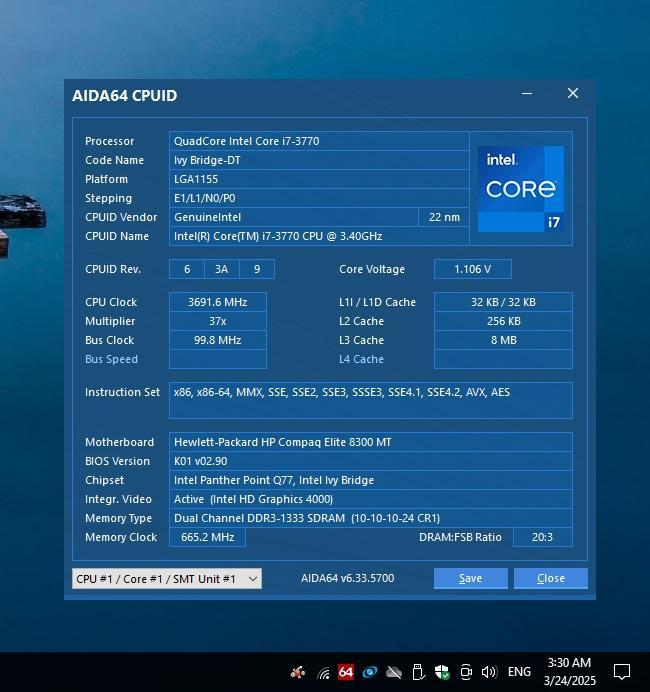650x692 pixels.
Task: Click the empty Bus Speed field
Action: 218,359
